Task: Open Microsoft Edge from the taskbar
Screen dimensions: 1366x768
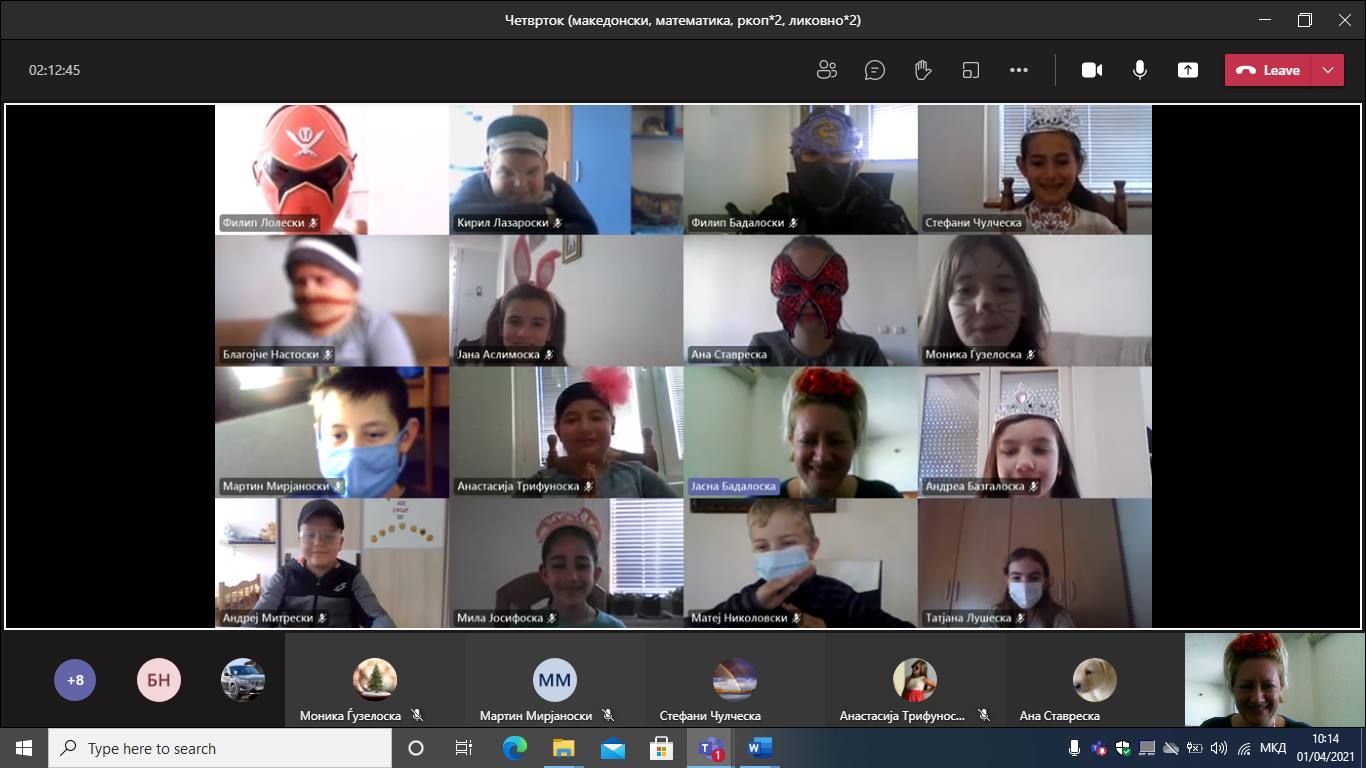Action: (515, 748)
